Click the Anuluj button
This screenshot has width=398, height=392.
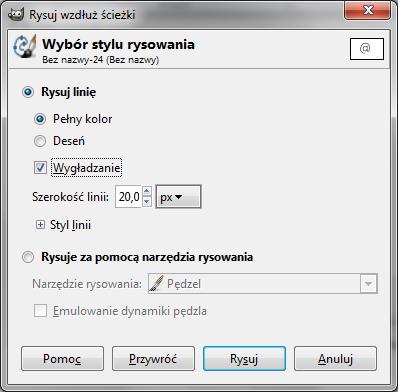coord(335,359)
